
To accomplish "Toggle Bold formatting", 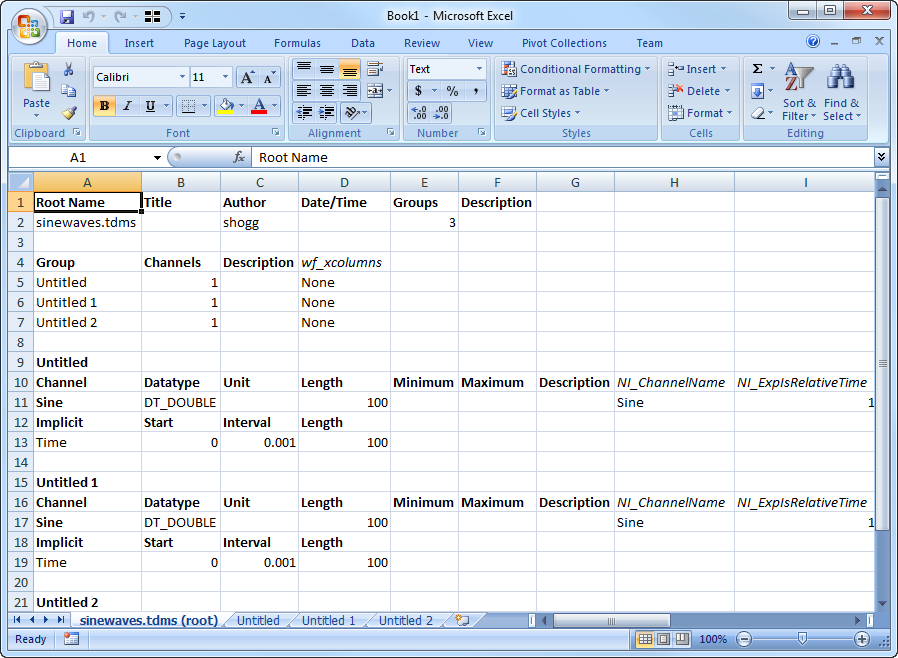I will (x=104, y=106).
